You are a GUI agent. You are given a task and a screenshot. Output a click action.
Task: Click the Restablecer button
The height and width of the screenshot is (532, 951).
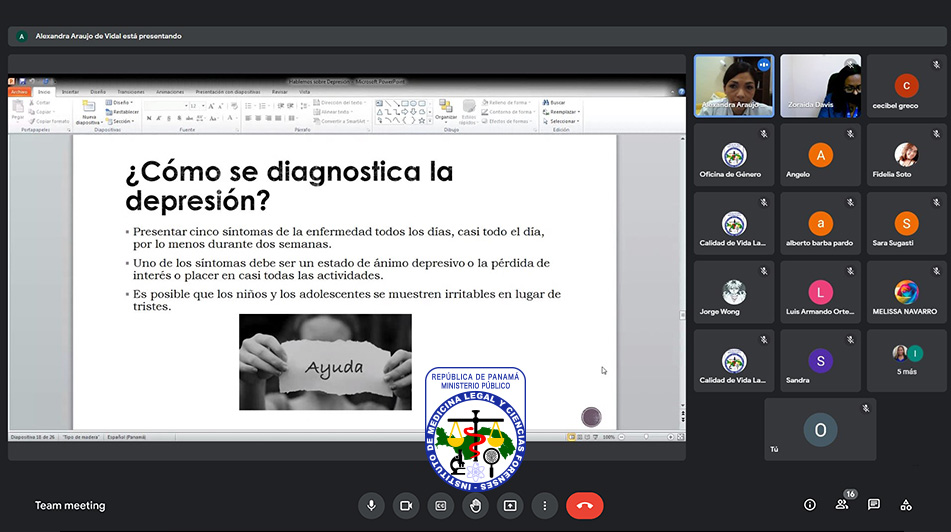[x=122, y=112]
